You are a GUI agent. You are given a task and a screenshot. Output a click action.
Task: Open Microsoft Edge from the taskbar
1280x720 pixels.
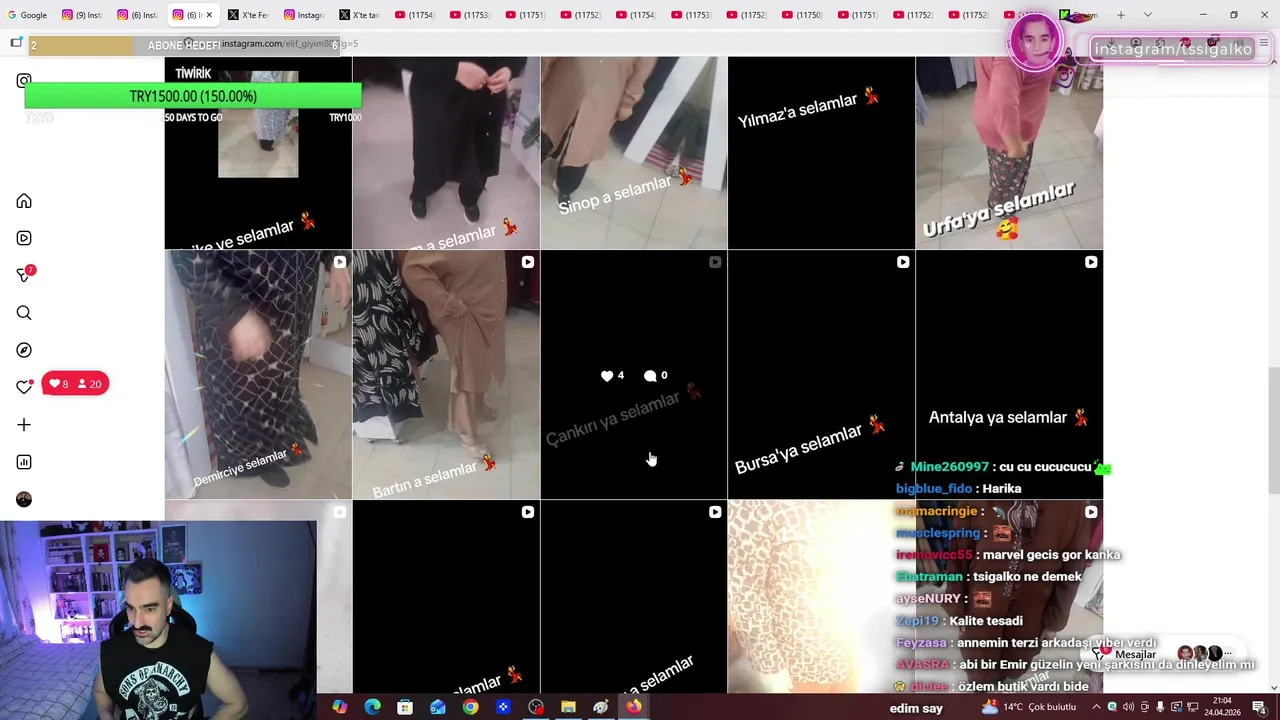pyautogui.click(x=372, y=707)
